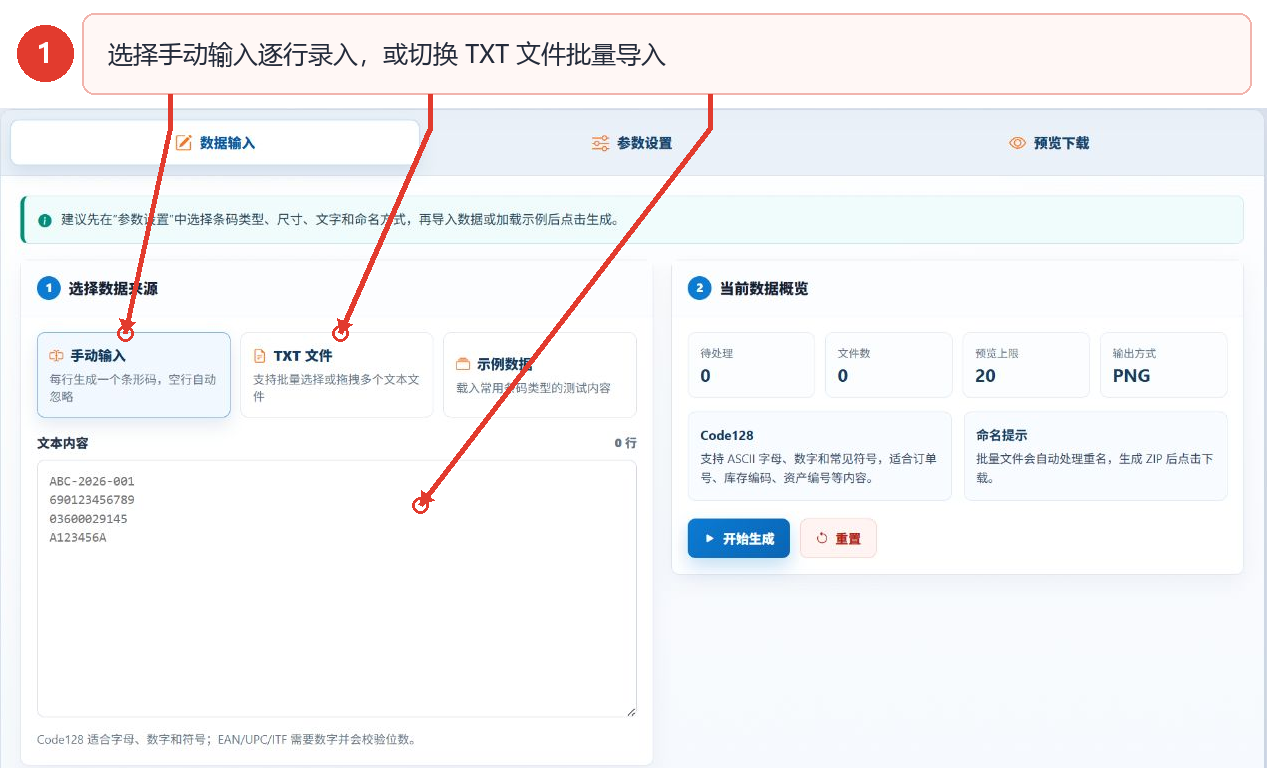Click the 命名提示 info card

pyautogui.click(x=1095, y=456)
